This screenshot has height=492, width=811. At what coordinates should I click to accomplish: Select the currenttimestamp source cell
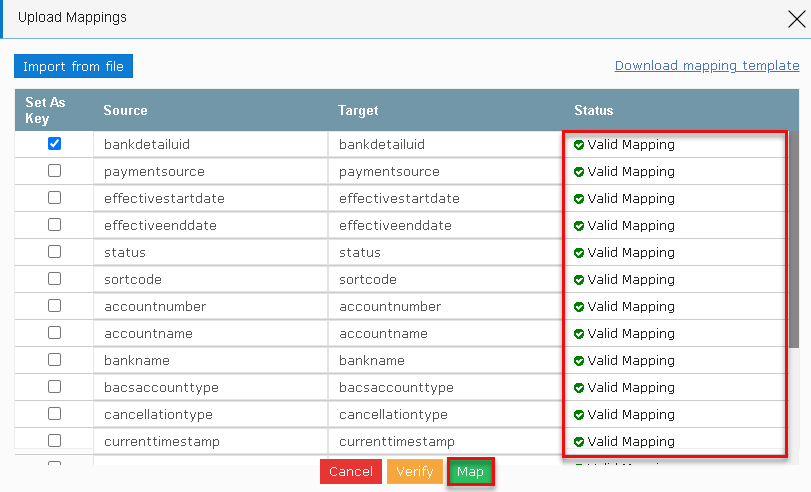click(x=211, y=441)
